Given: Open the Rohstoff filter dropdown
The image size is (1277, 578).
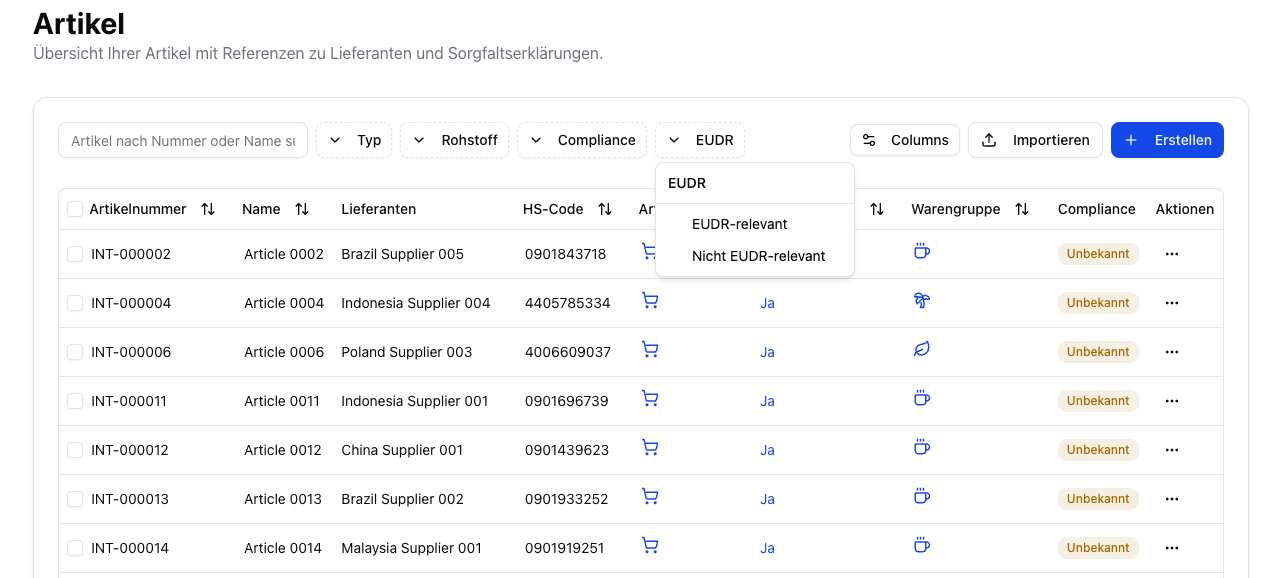Looking at the screenshot, I should pyautogui.click(x=455, y=140).
